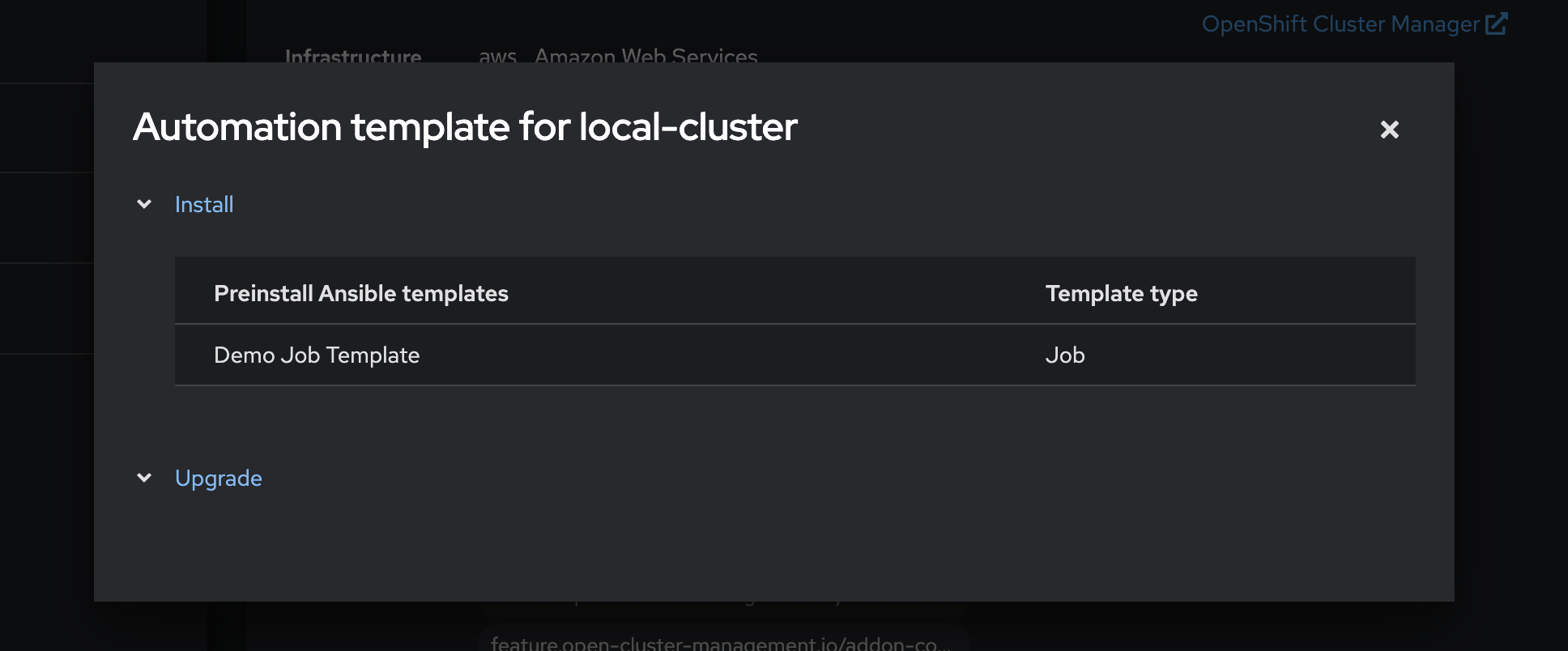Screen dimensions: 1568x651
Task: Click the Automation template dialog title
Action: click(465, 127)
